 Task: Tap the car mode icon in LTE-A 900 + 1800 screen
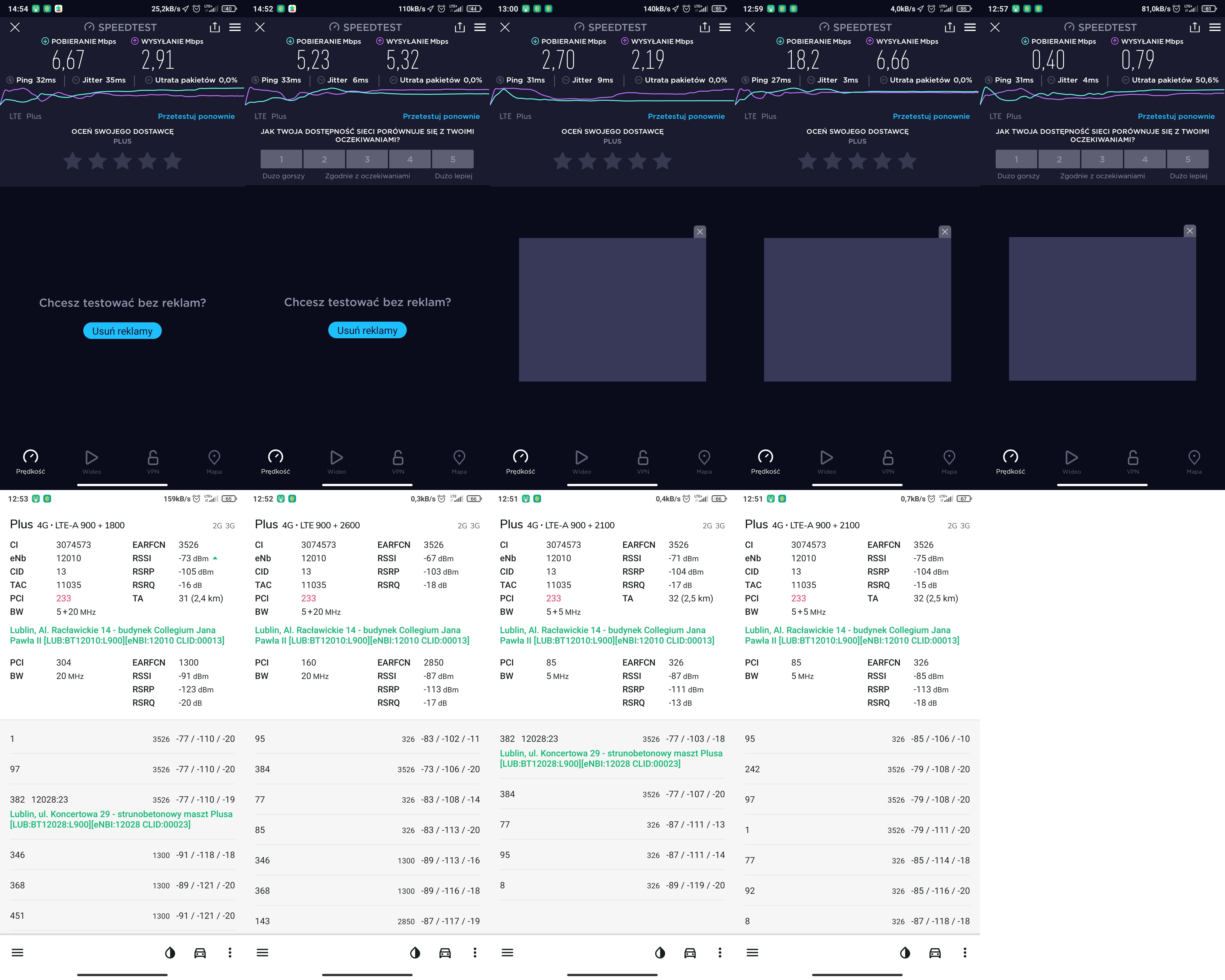click(200, 953)
